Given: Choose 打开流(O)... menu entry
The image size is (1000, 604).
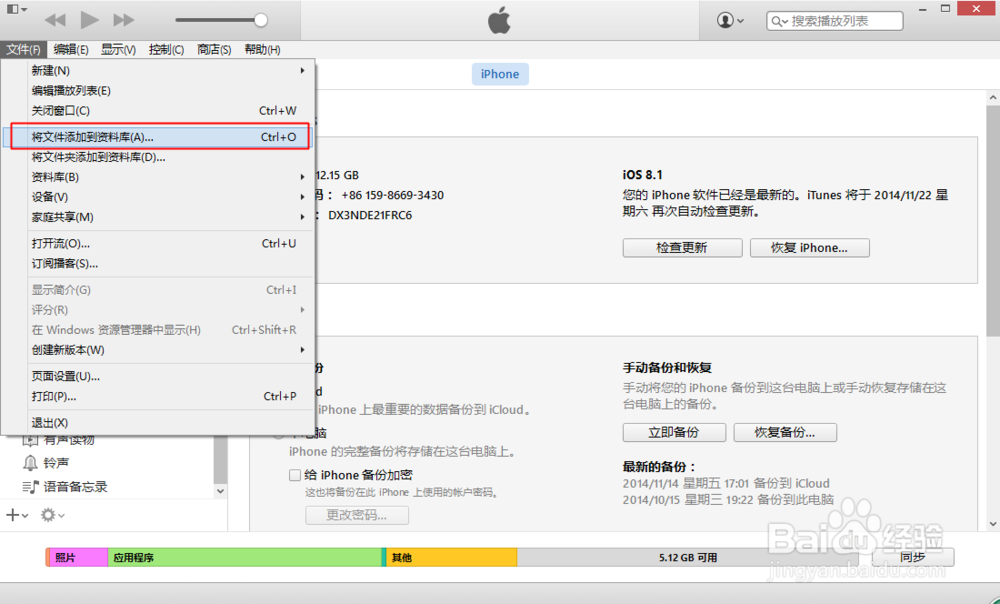Looking at the screenshot, I should (x=158, y=244).
